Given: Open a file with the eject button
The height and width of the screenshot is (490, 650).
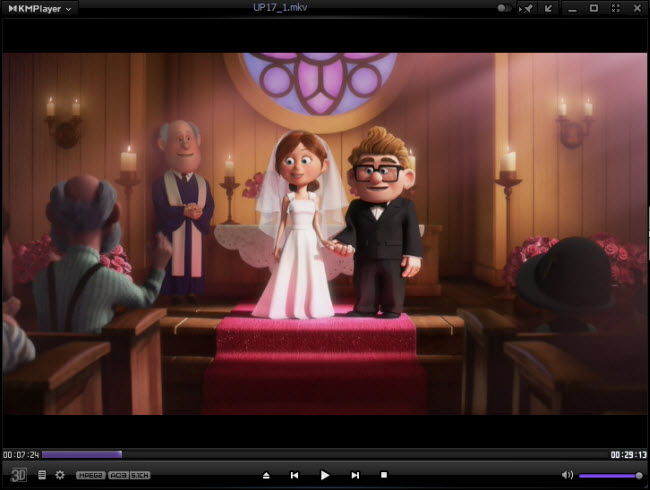Looking at the screenshot, I should 265,475.
